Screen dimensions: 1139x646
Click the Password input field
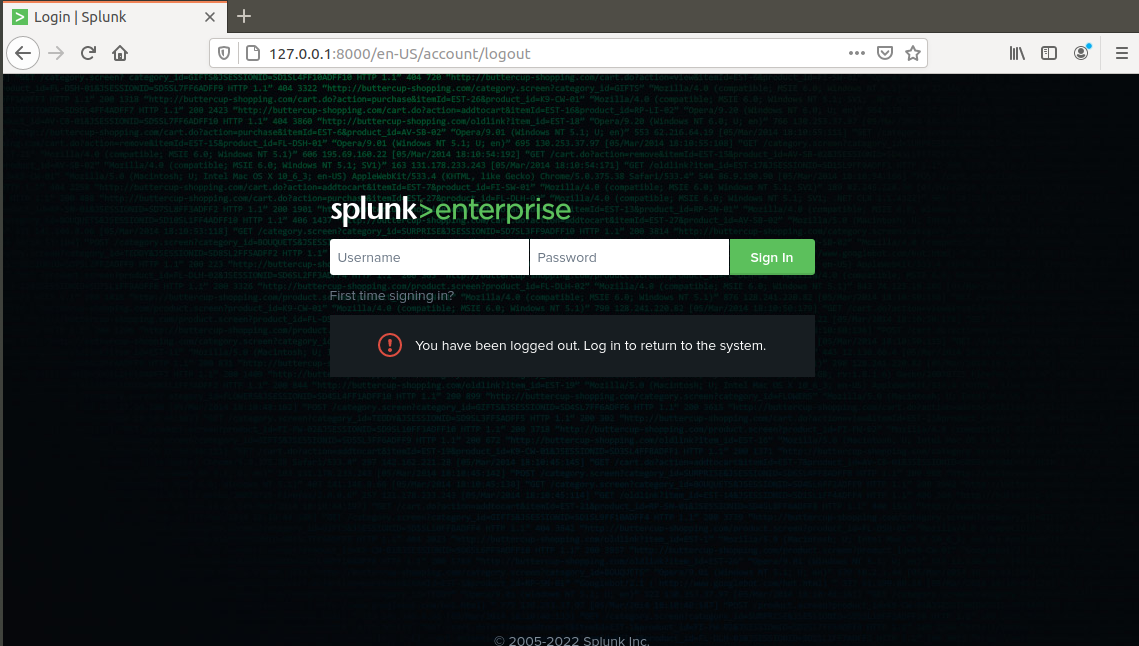(629, 257)
